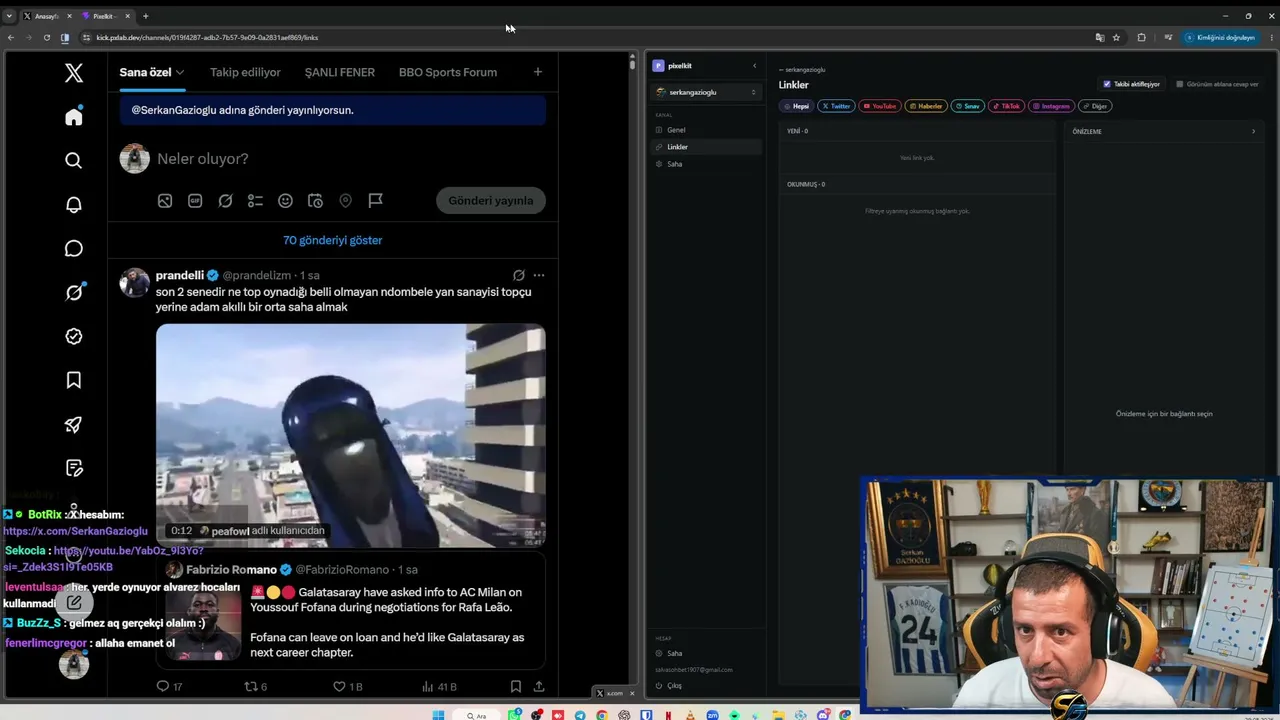The height and width of the screenshot is (720, 1280).
Task: Open X search from the sidebar
Action: click(73, 160)
